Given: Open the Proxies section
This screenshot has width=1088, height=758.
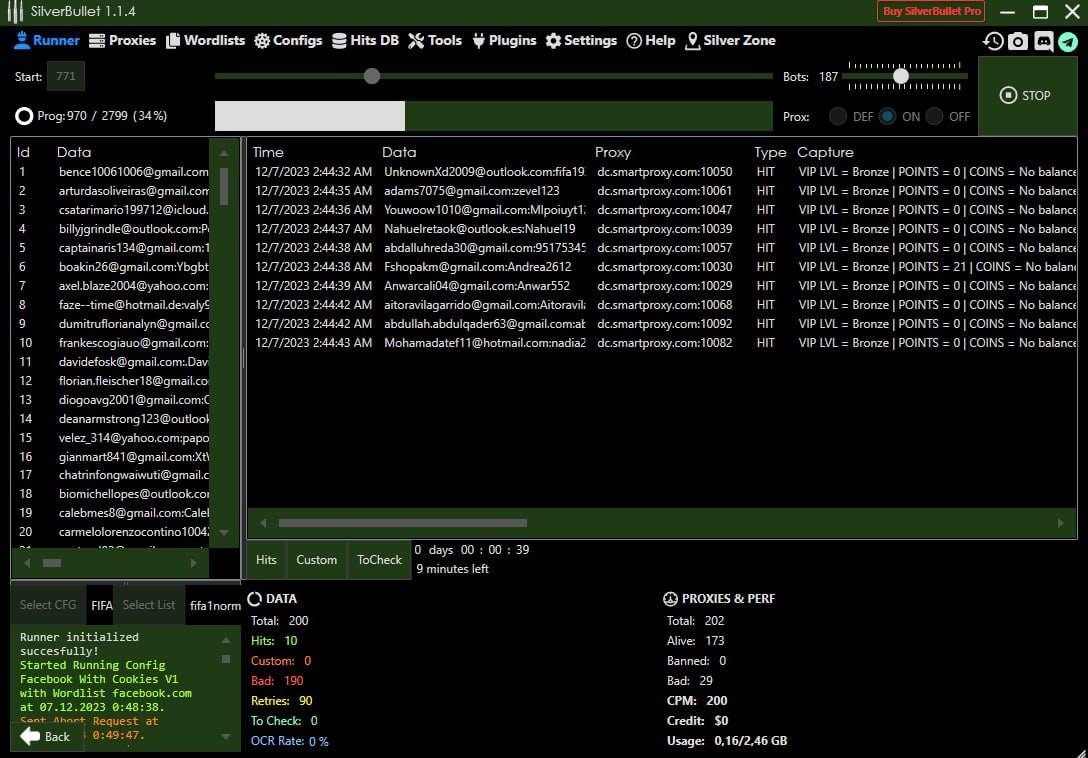Looking at the screenshot, I should [122, 40].
